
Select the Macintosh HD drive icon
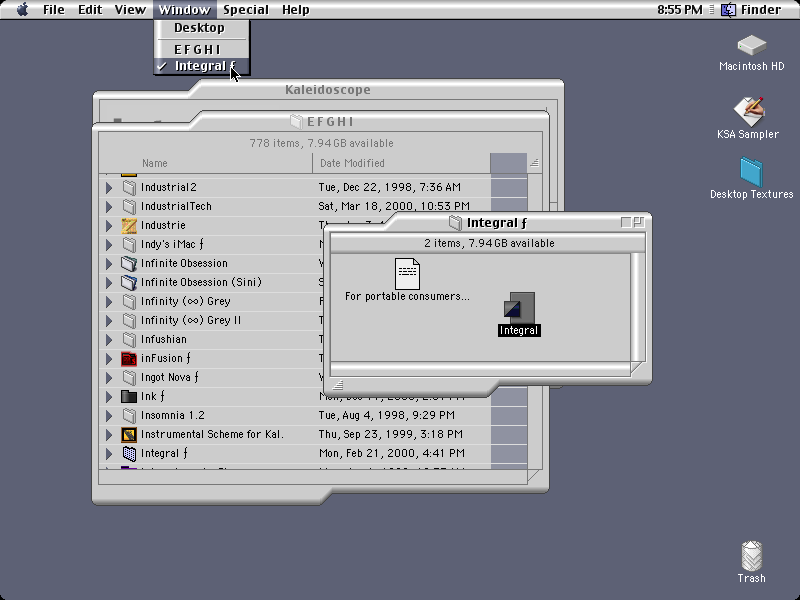pos(752,46)
